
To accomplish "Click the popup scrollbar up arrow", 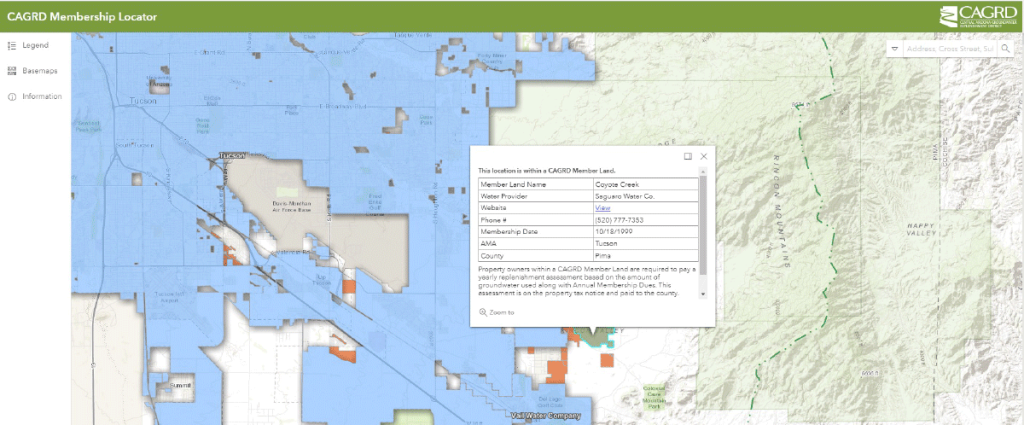I will (703, 170).
